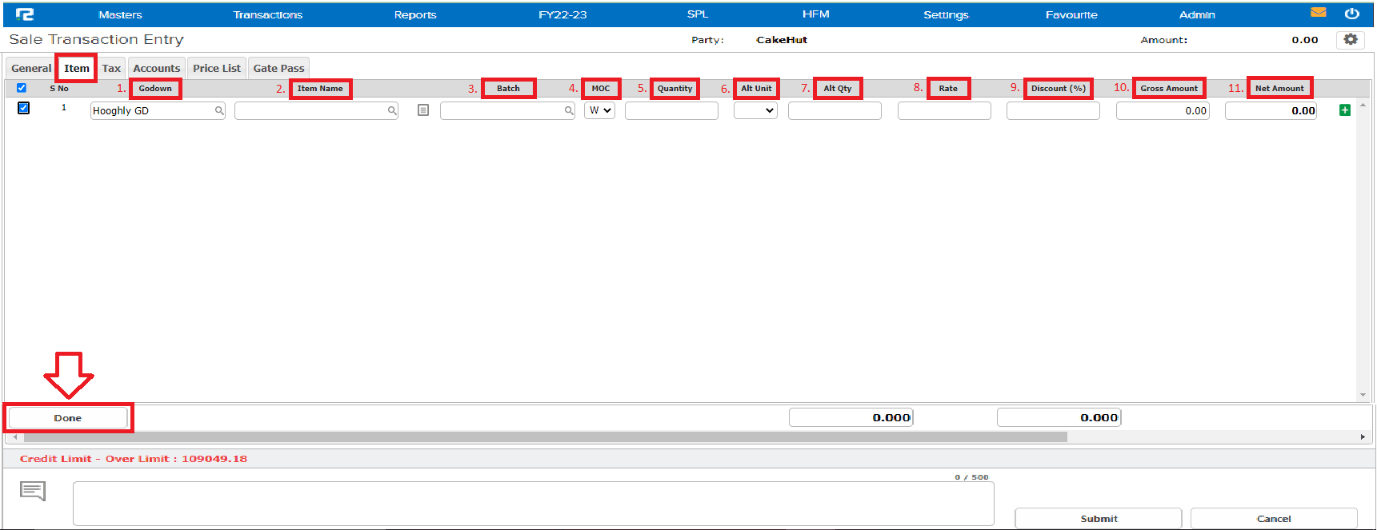Click the power logout icon

[1352, 14]
